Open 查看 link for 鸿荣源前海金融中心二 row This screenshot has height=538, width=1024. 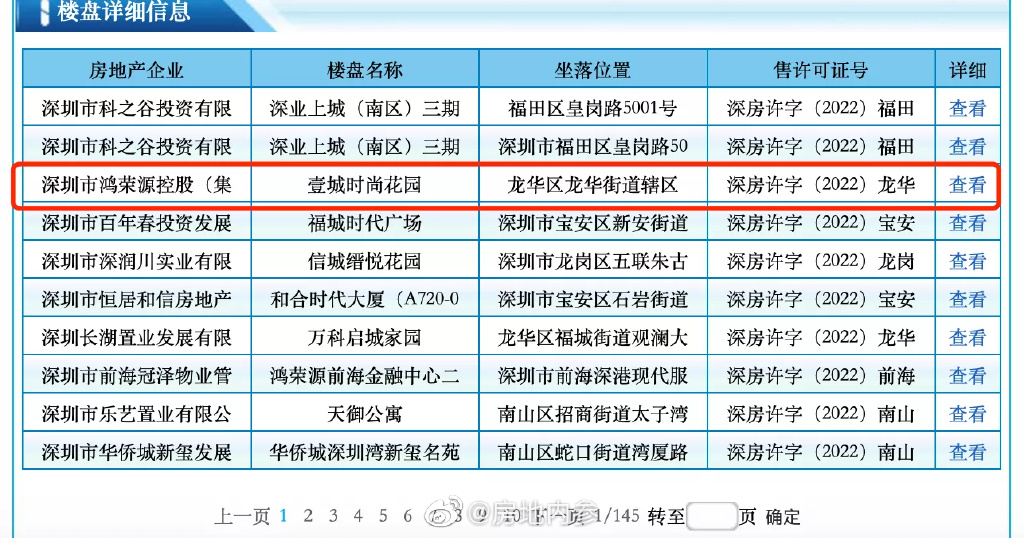click(967, 376)
